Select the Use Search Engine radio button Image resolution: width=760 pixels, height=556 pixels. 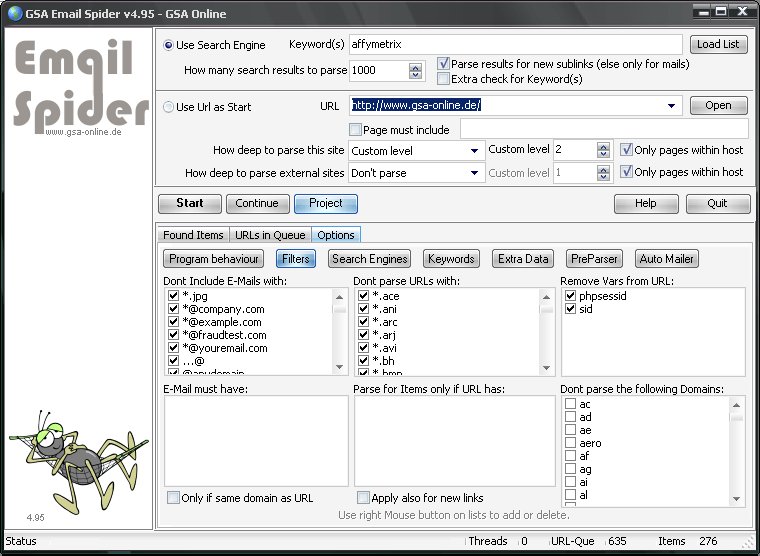tap(168, 45)
